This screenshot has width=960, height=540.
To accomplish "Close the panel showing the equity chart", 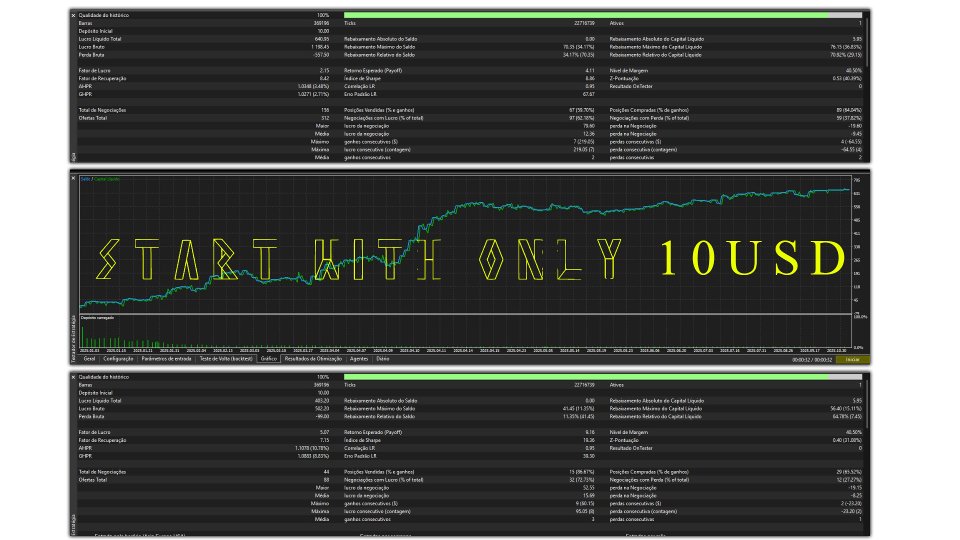I will click(x=73, y=178).
